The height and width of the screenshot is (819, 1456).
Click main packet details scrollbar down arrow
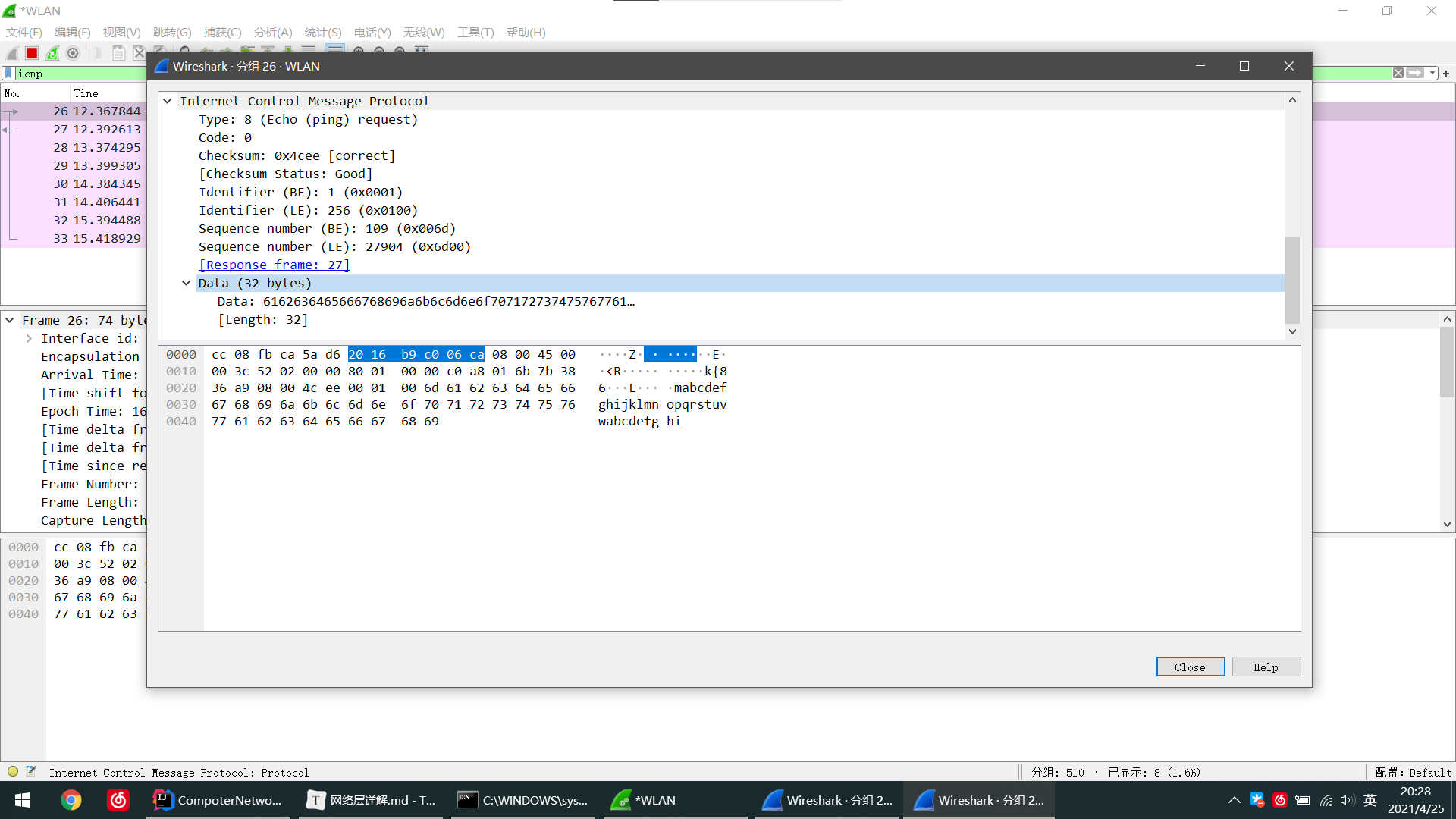tap(1447, 524)
